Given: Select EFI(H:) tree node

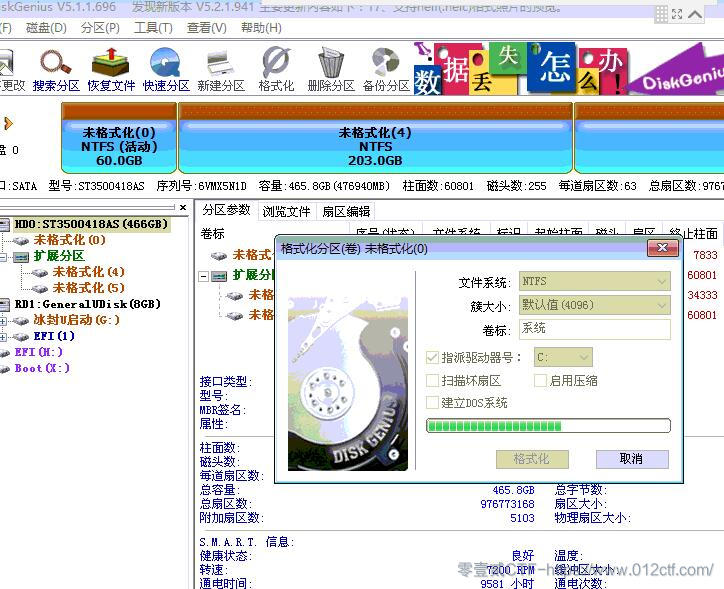Looking at the screenshot, I should (39, 352).
